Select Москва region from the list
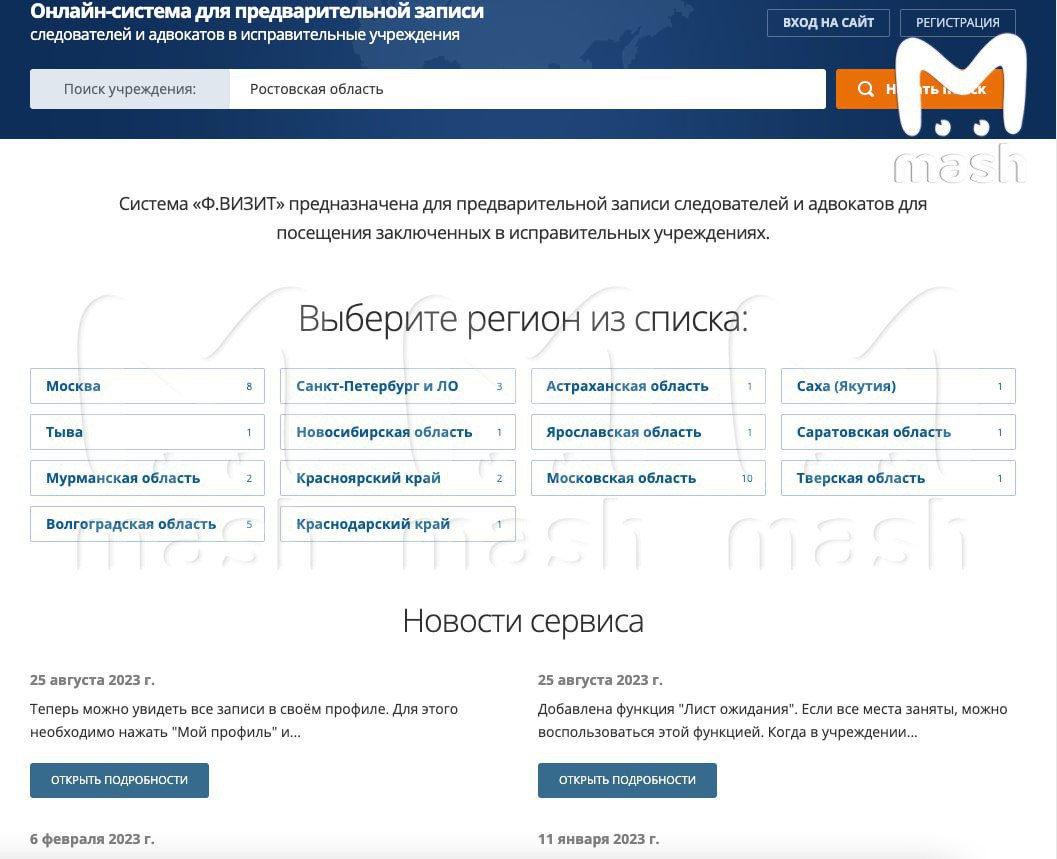1057x859 pixels. point(147,386)
